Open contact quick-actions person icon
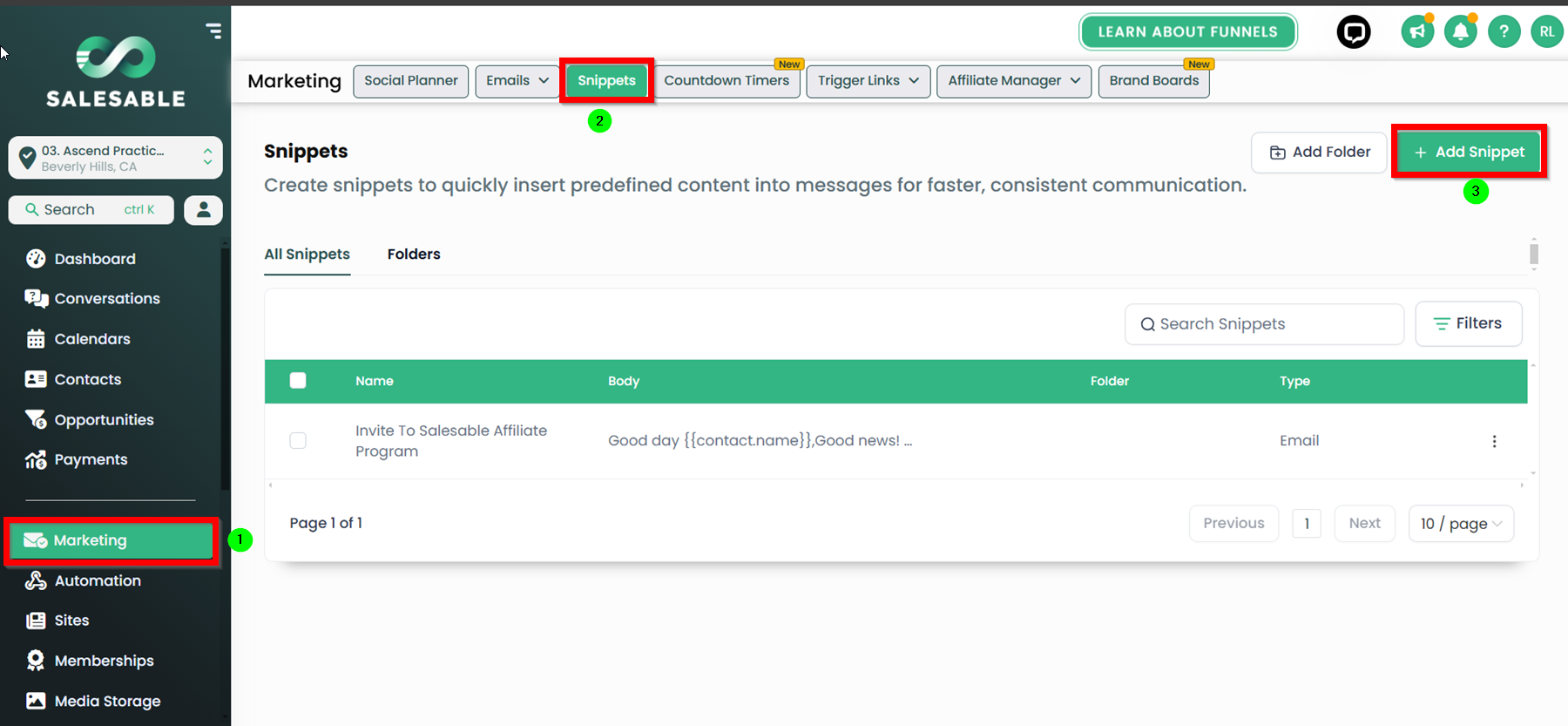The image size is (1568, 726). click(x=204, y=210)
